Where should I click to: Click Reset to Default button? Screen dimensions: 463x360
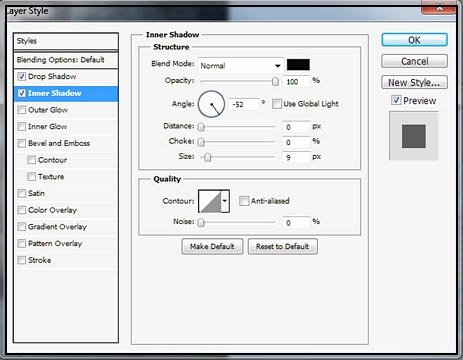coord(282,247)
